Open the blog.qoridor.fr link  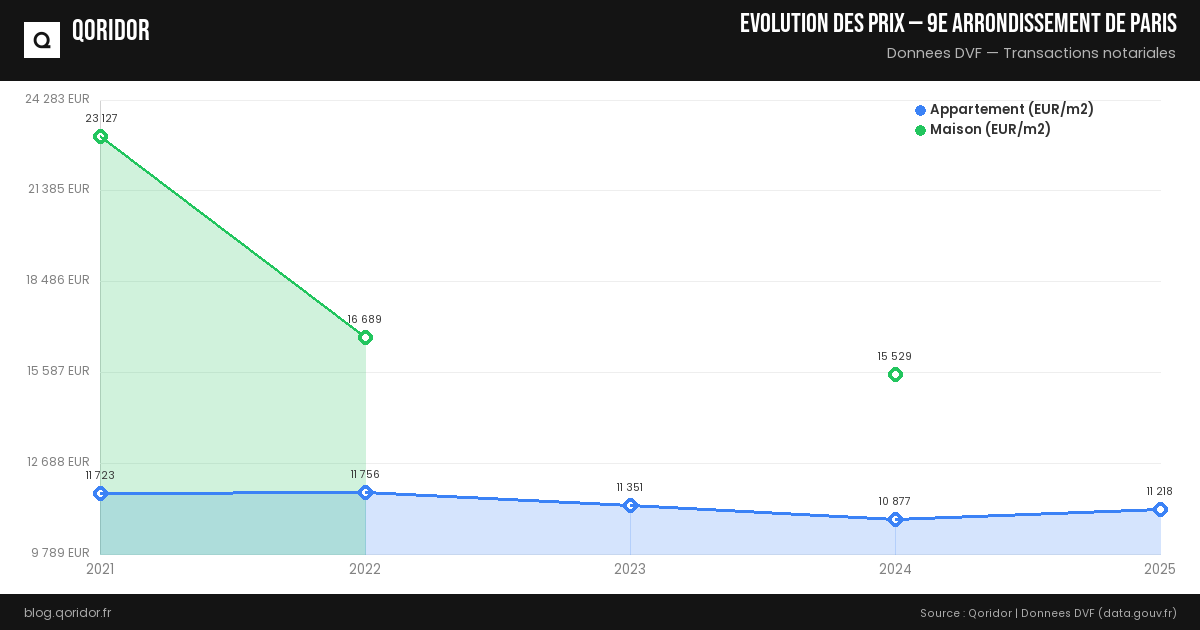point(68,612)
